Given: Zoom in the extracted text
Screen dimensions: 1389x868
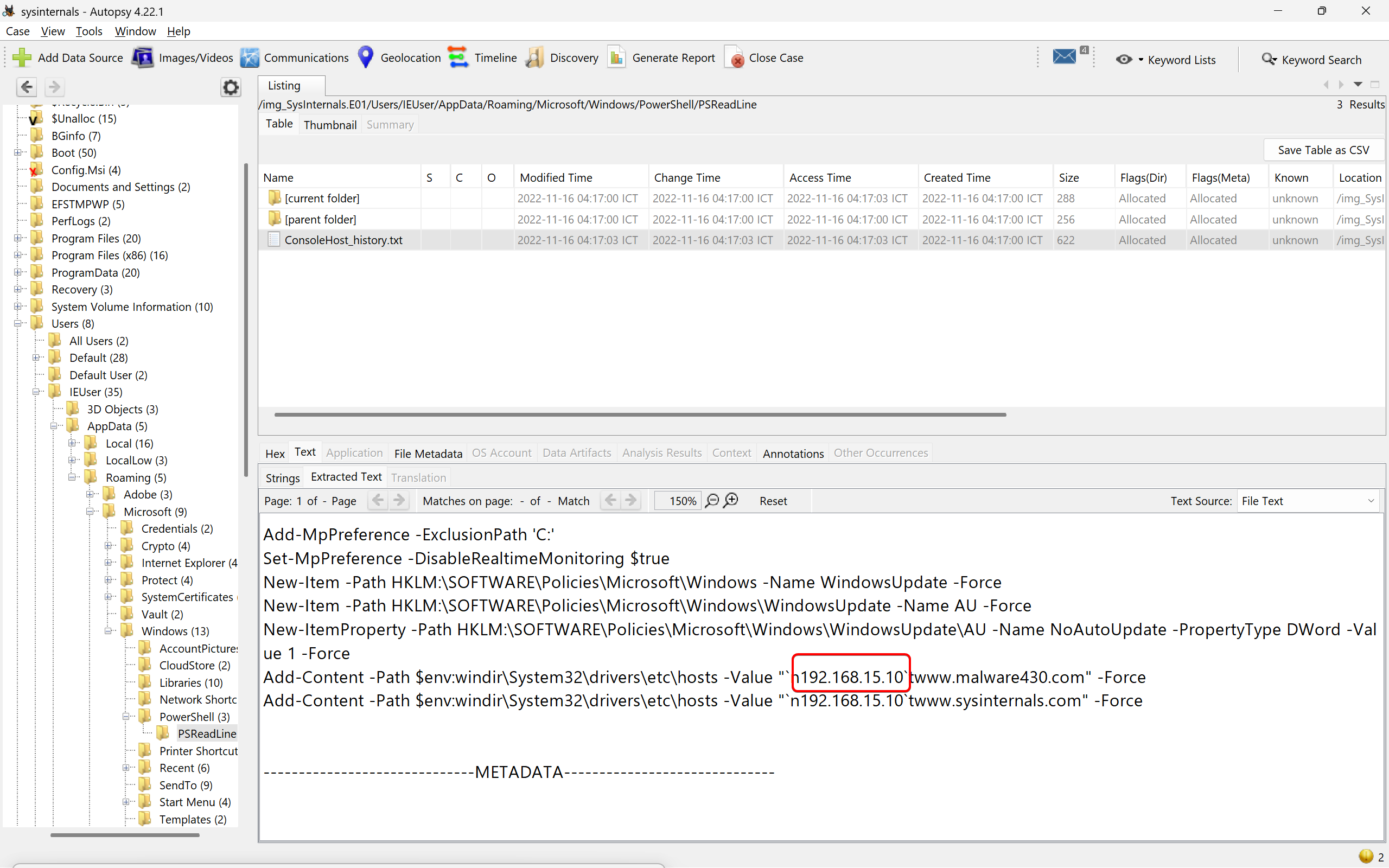Looking at the screenshot, I should (x=731, y=501).
